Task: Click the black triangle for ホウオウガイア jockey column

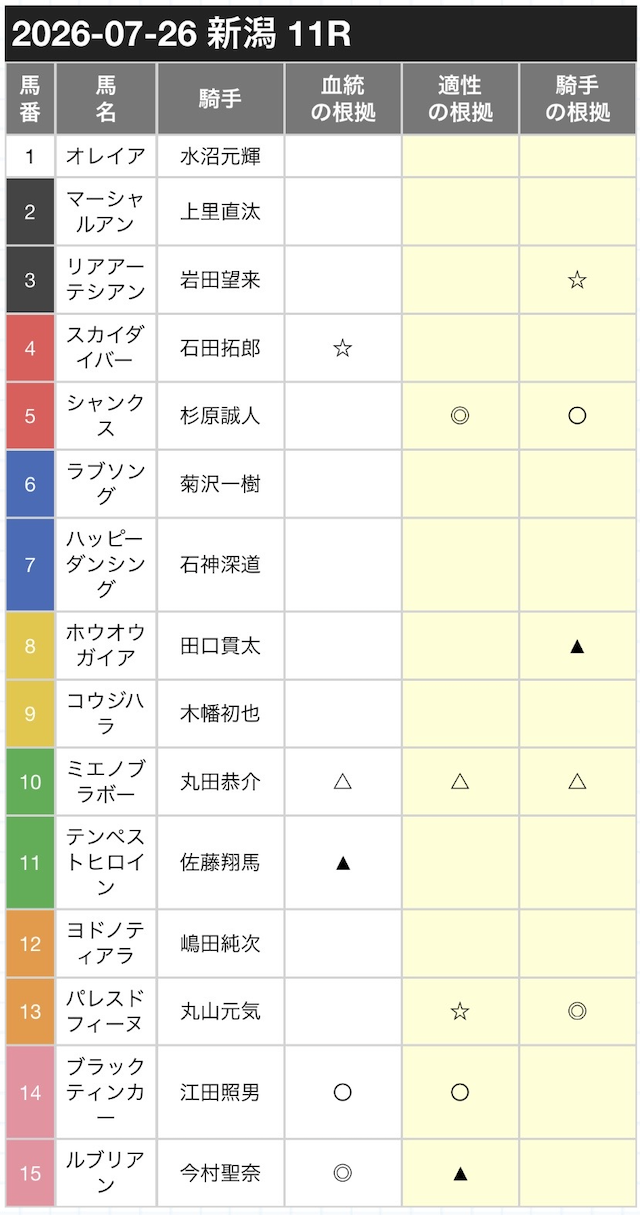Action: click(577, 646)
